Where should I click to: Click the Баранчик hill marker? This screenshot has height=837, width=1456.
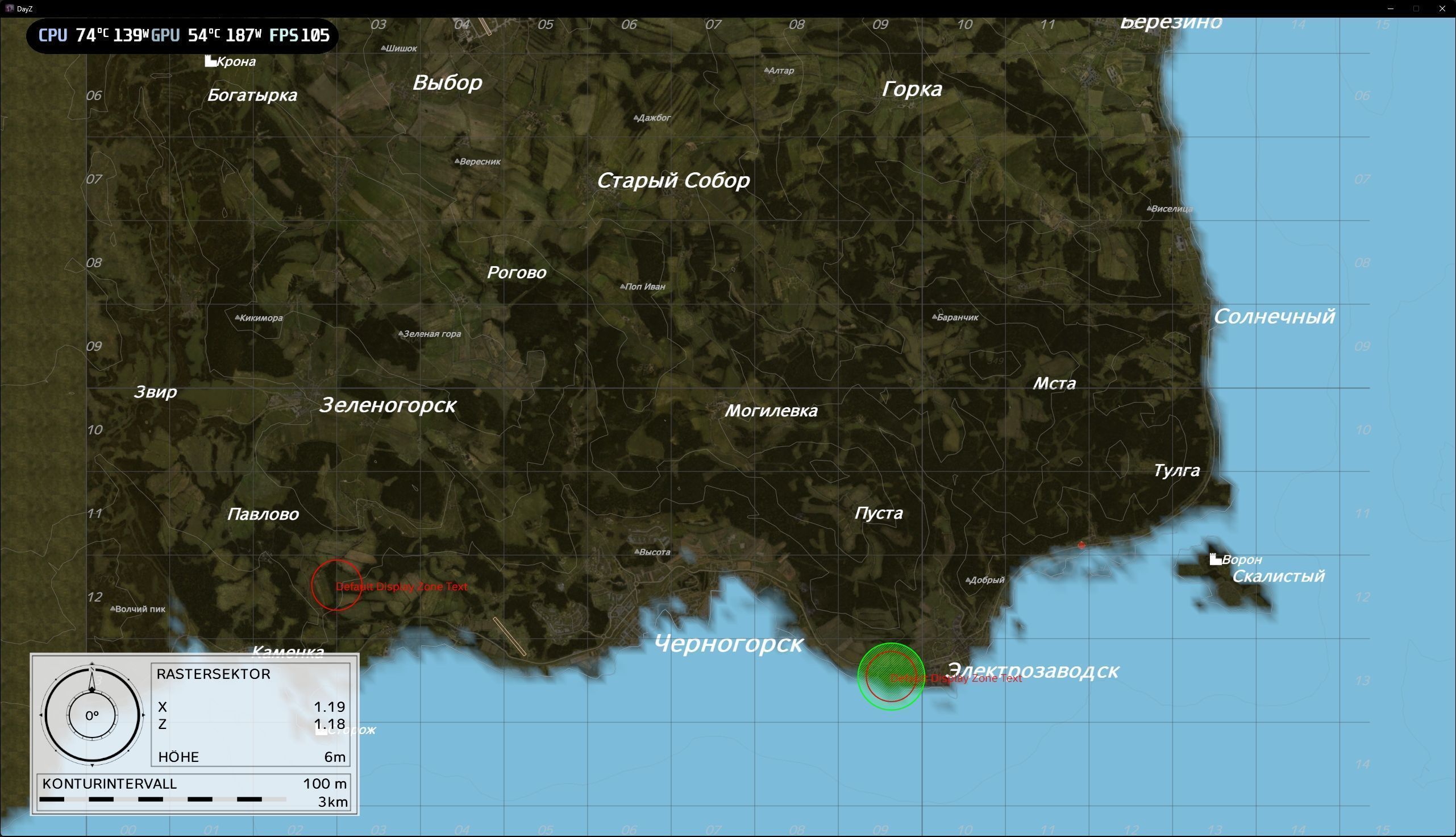(934, 317)
